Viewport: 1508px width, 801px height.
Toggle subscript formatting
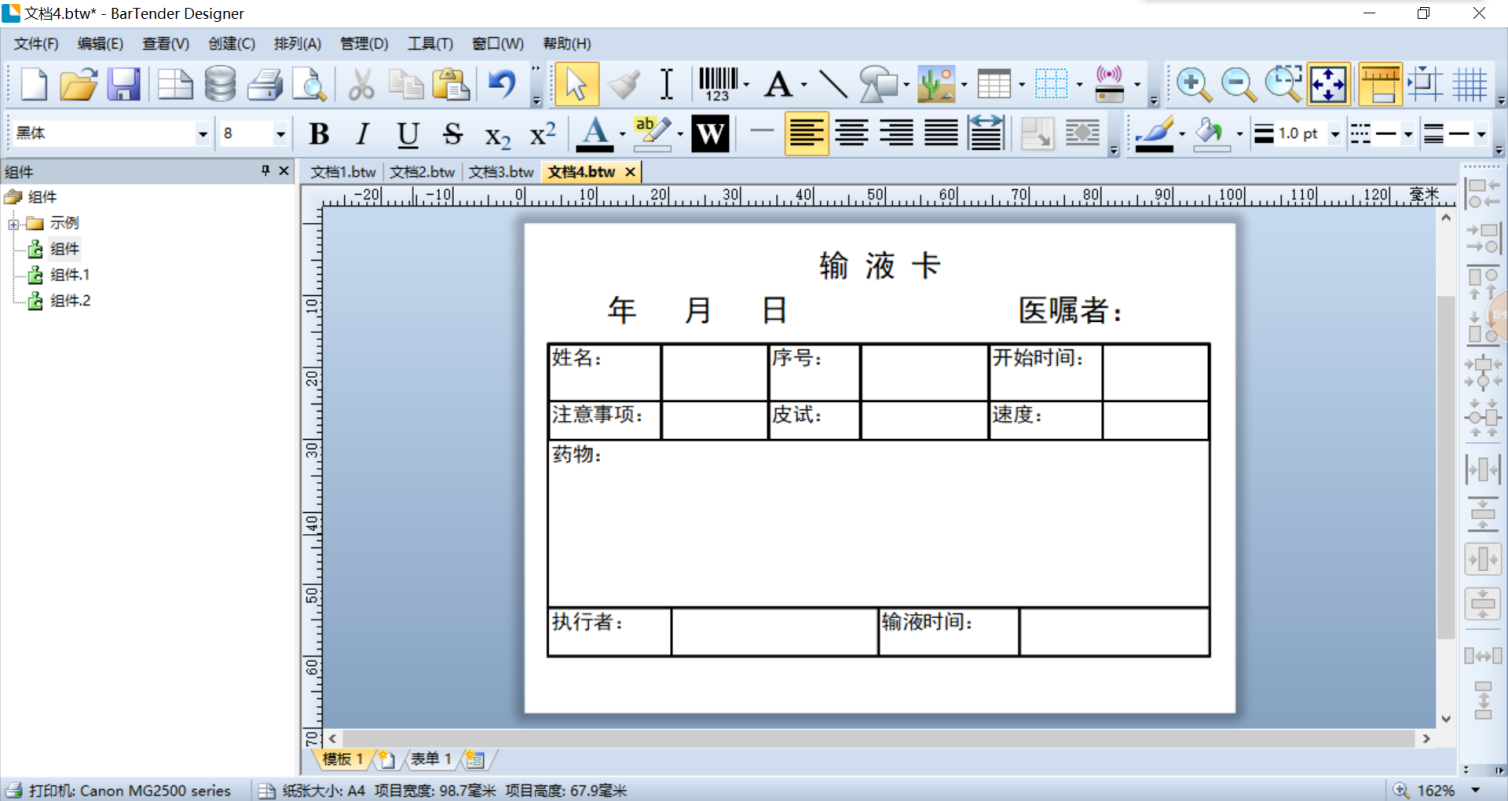tap(497, 135)
